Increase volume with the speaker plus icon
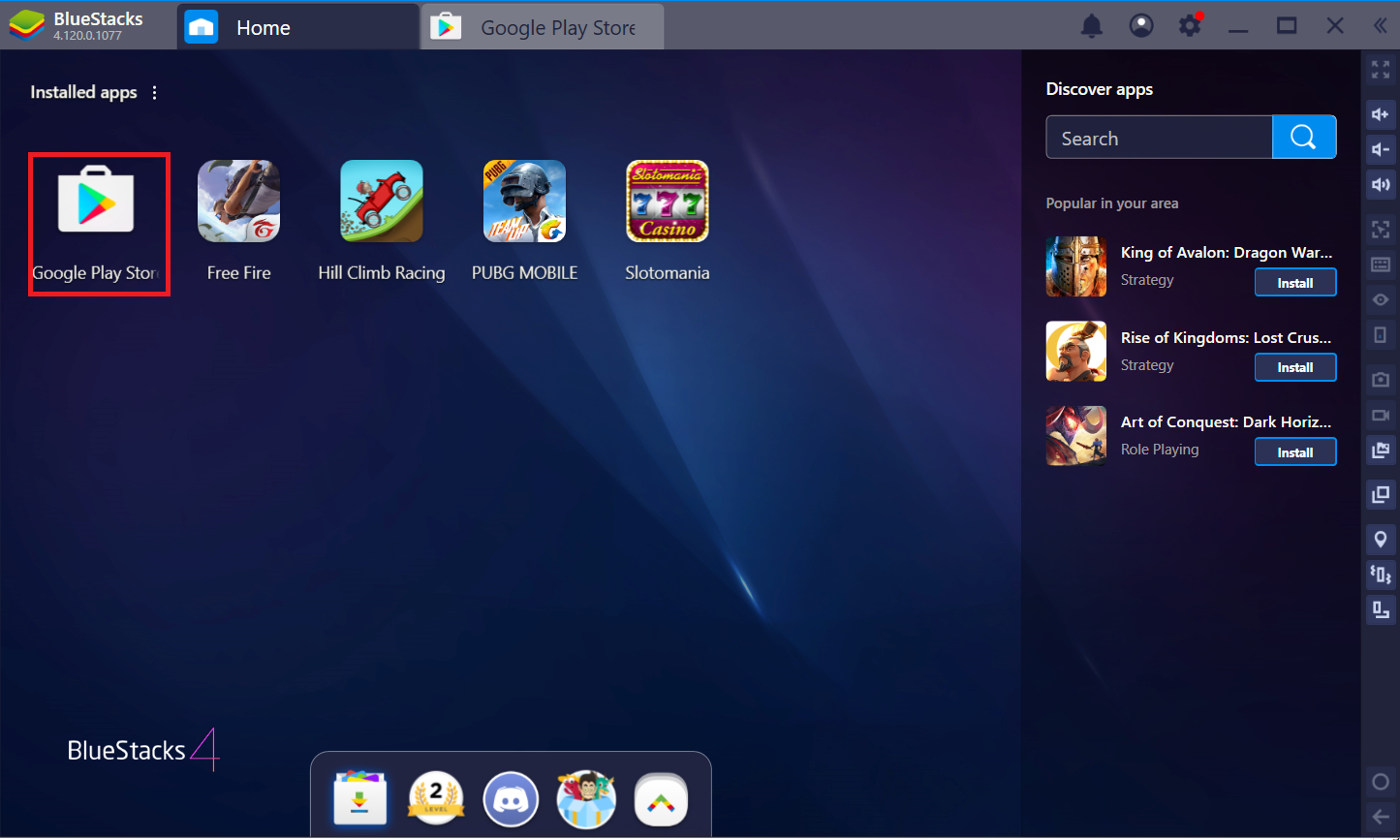The width and height of the screenshot is (1400, 840). click(x=1381, y=114)
